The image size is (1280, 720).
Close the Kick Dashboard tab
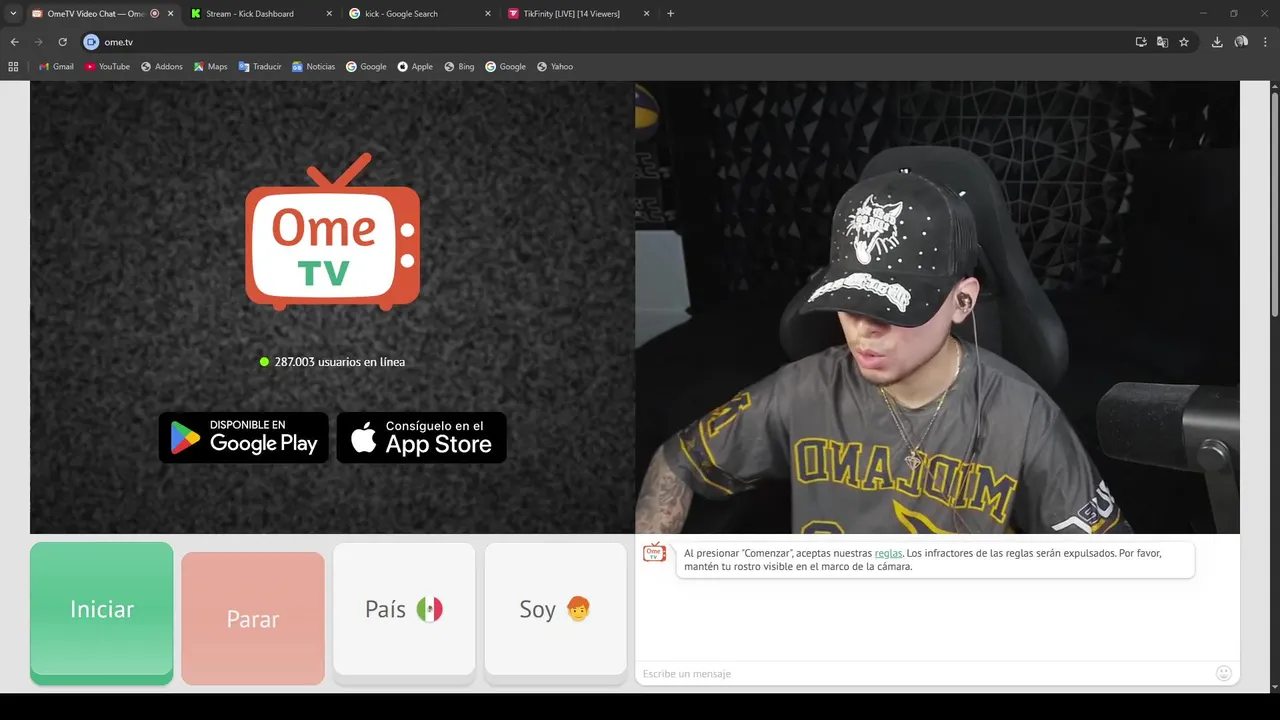pyautogui.click(x=329, y=14)
